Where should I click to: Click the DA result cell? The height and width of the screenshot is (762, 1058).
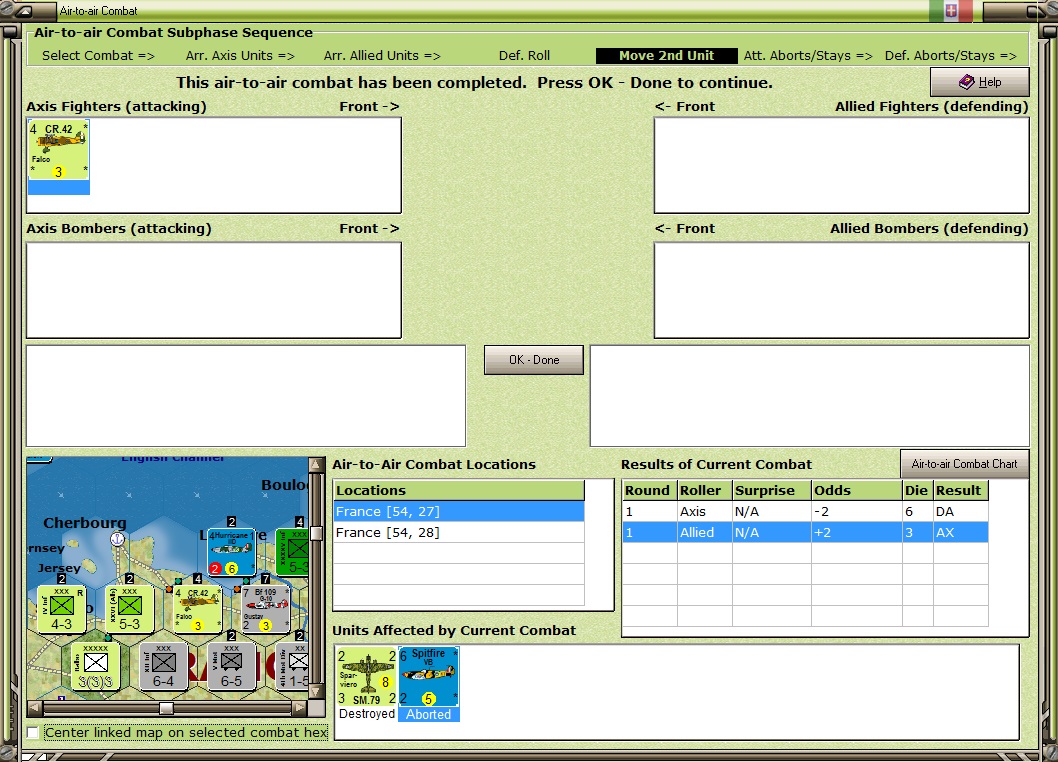coord(960,512)
